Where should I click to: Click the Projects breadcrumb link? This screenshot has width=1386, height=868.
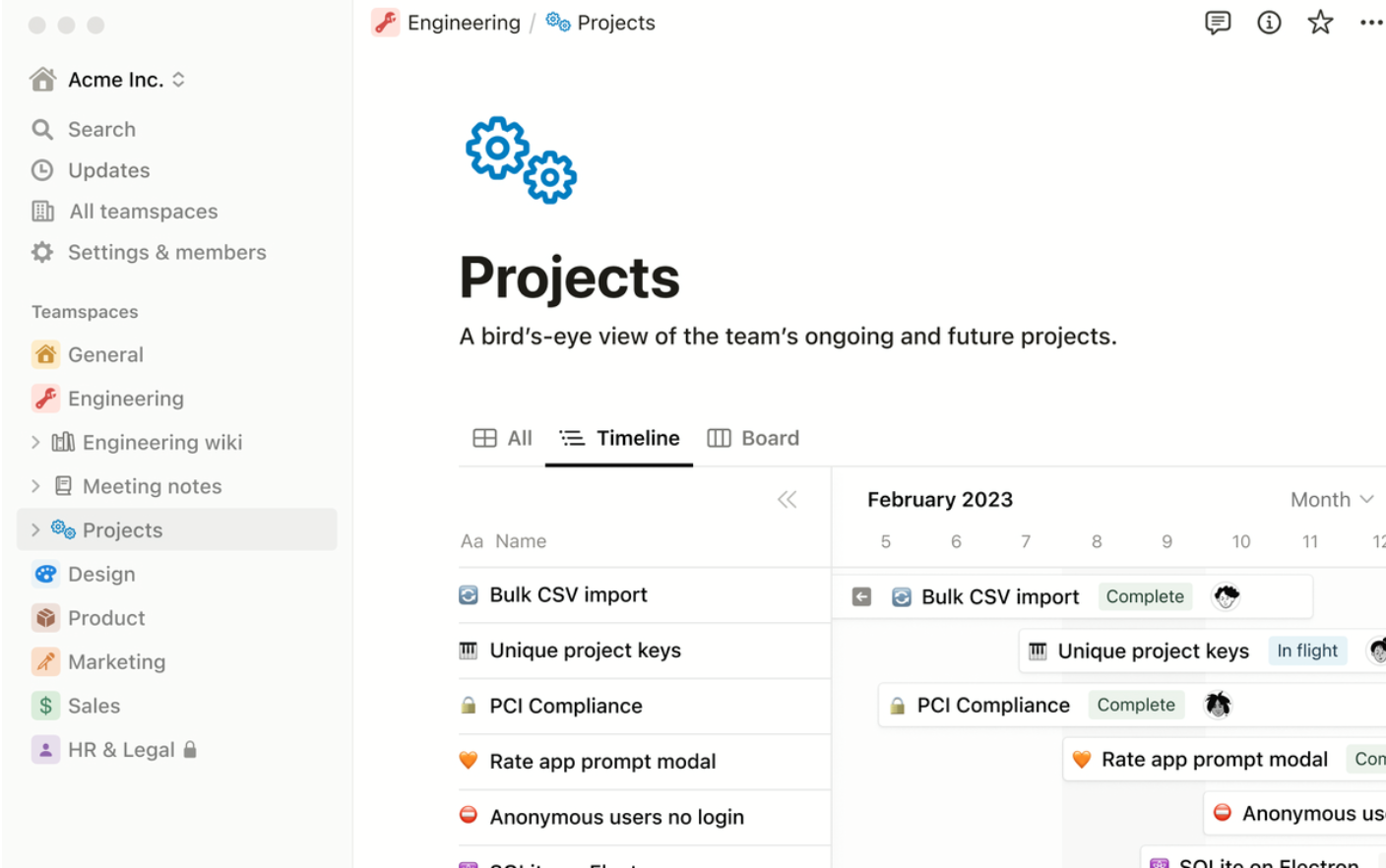coord(615,23)
